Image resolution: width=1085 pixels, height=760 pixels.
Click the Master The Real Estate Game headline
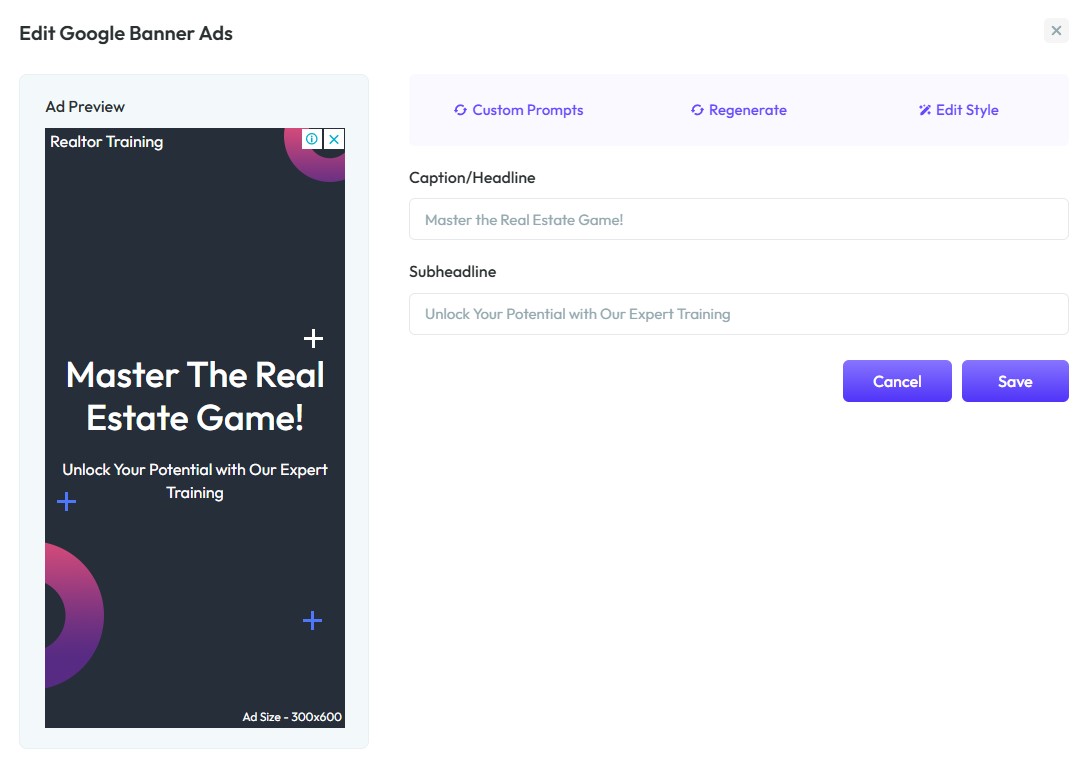click(195, 396)
